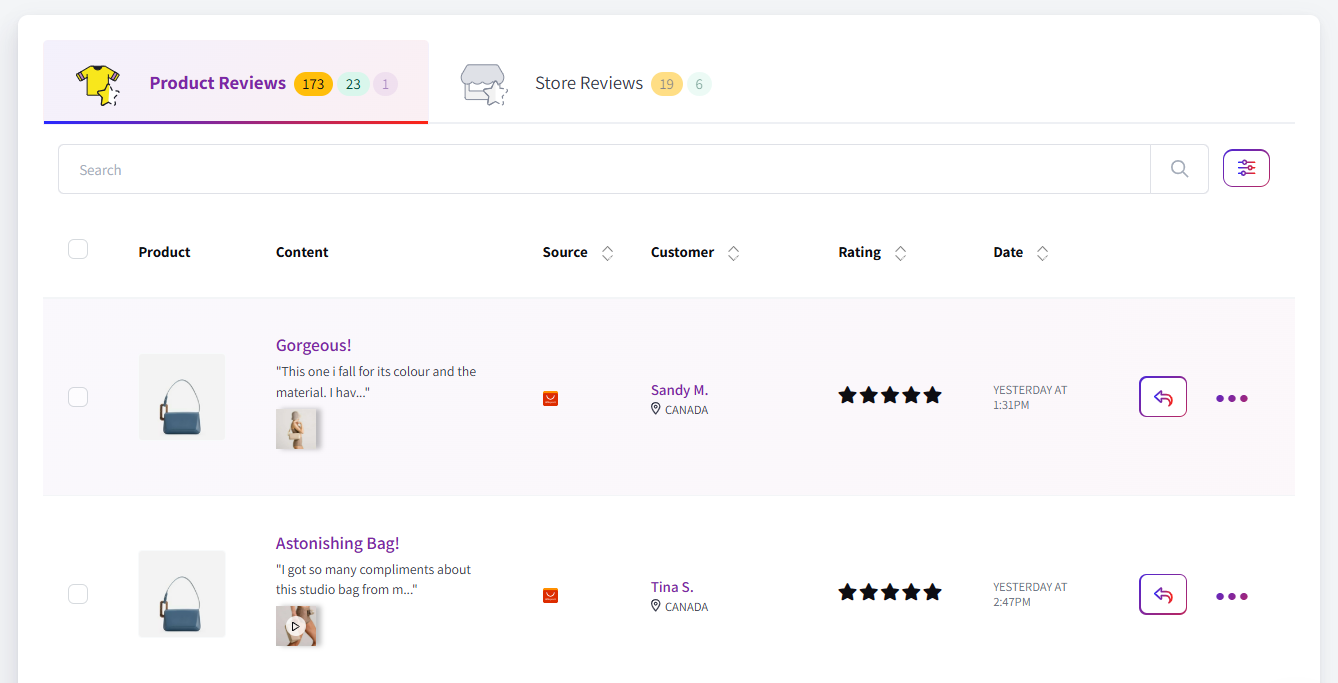Sort reviews by Date column

click(1042, 253)
